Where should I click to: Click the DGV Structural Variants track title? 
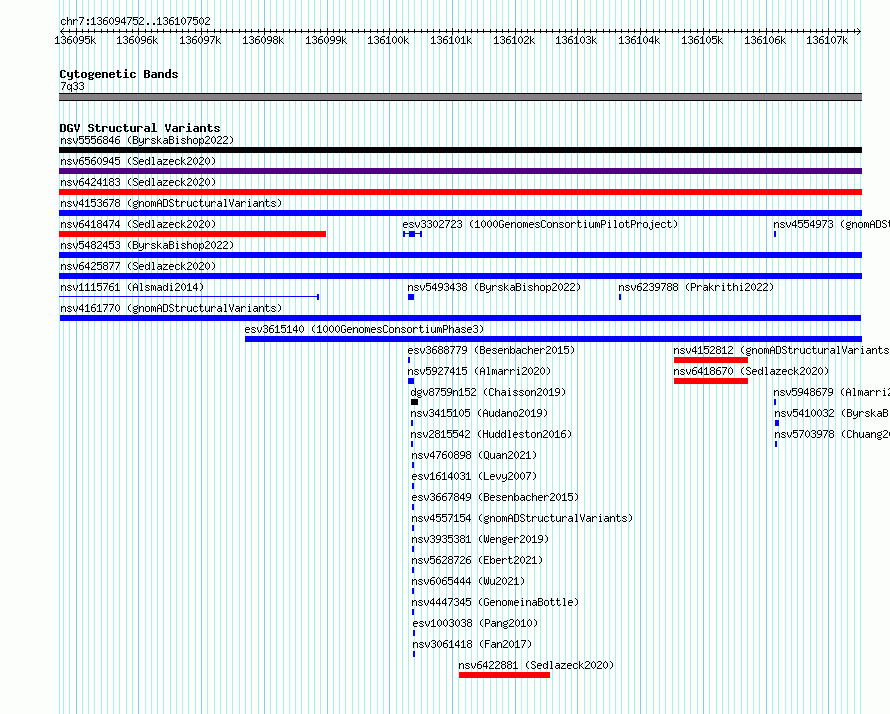point(140,128)
